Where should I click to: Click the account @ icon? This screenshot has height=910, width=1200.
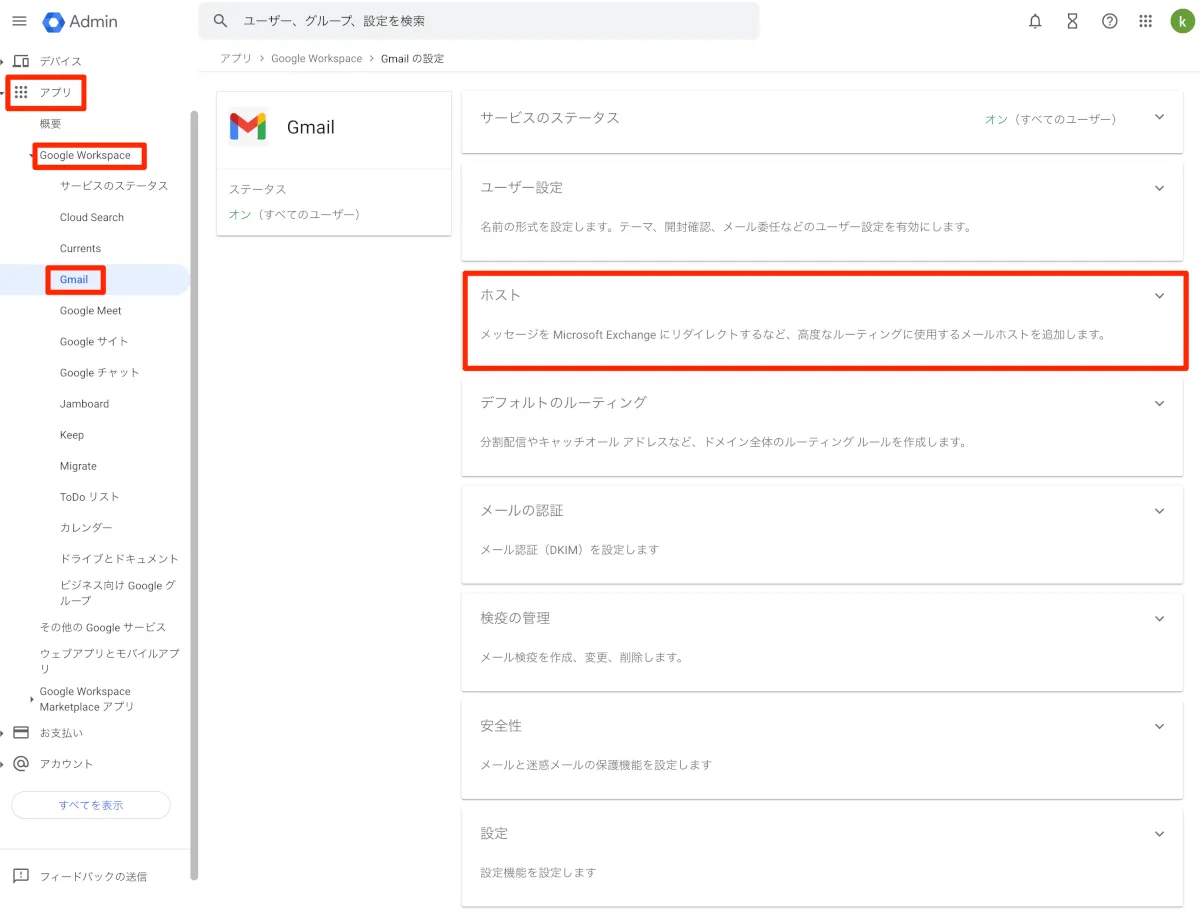pos(21,763)
